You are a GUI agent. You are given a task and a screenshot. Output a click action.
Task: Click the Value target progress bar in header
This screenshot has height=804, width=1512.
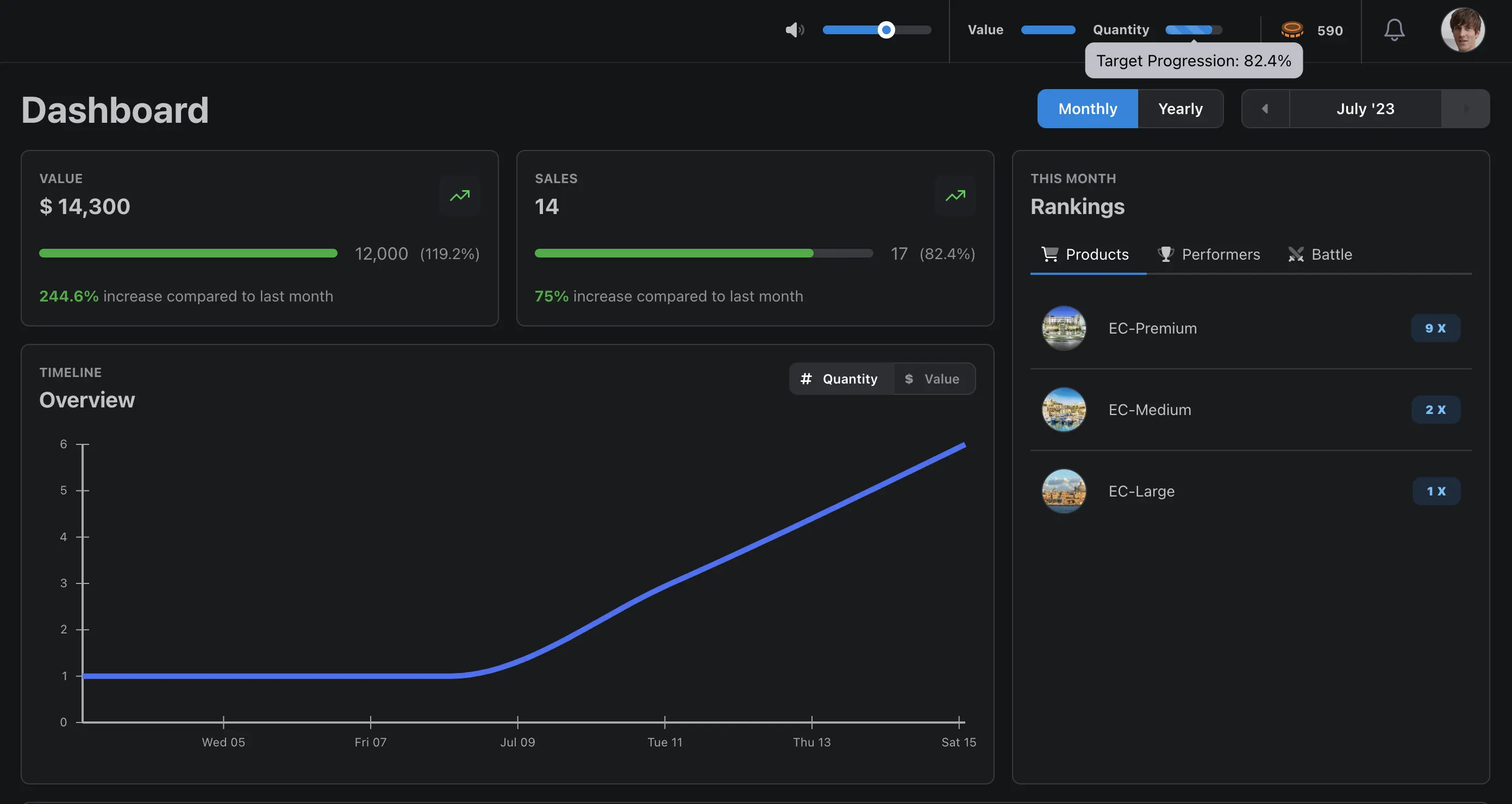tap(1048, 30)
